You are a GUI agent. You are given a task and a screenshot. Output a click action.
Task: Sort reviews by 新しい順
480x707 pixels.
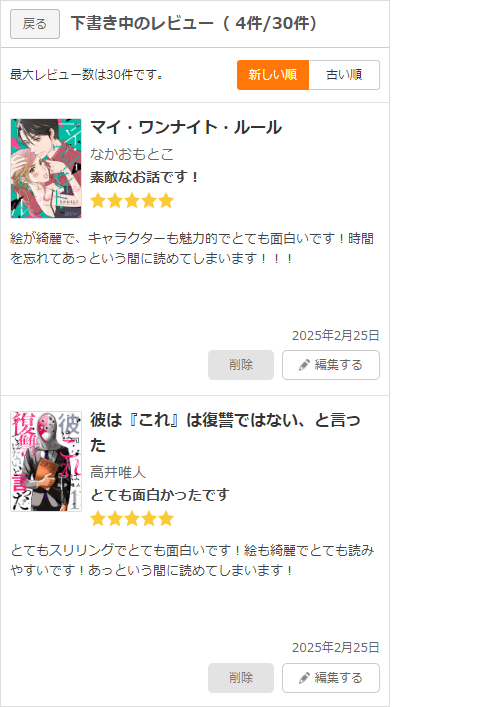click(x=273, y=75)
